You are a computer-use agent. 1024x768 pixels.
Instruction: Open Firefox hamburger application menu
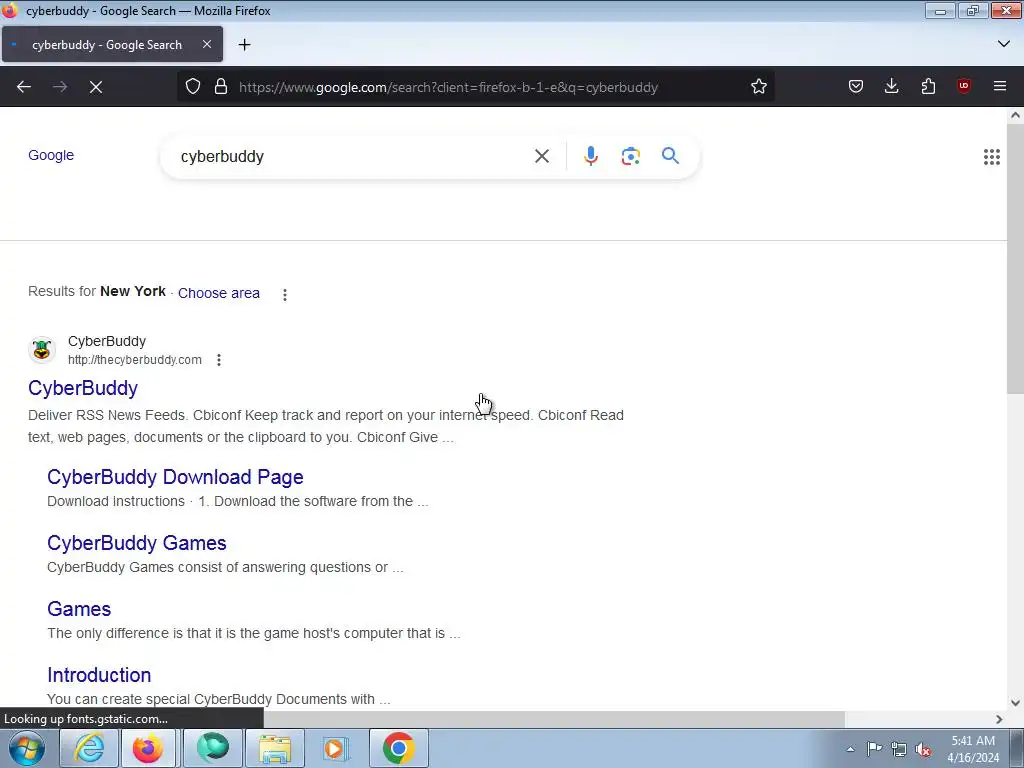click(999, 86)
